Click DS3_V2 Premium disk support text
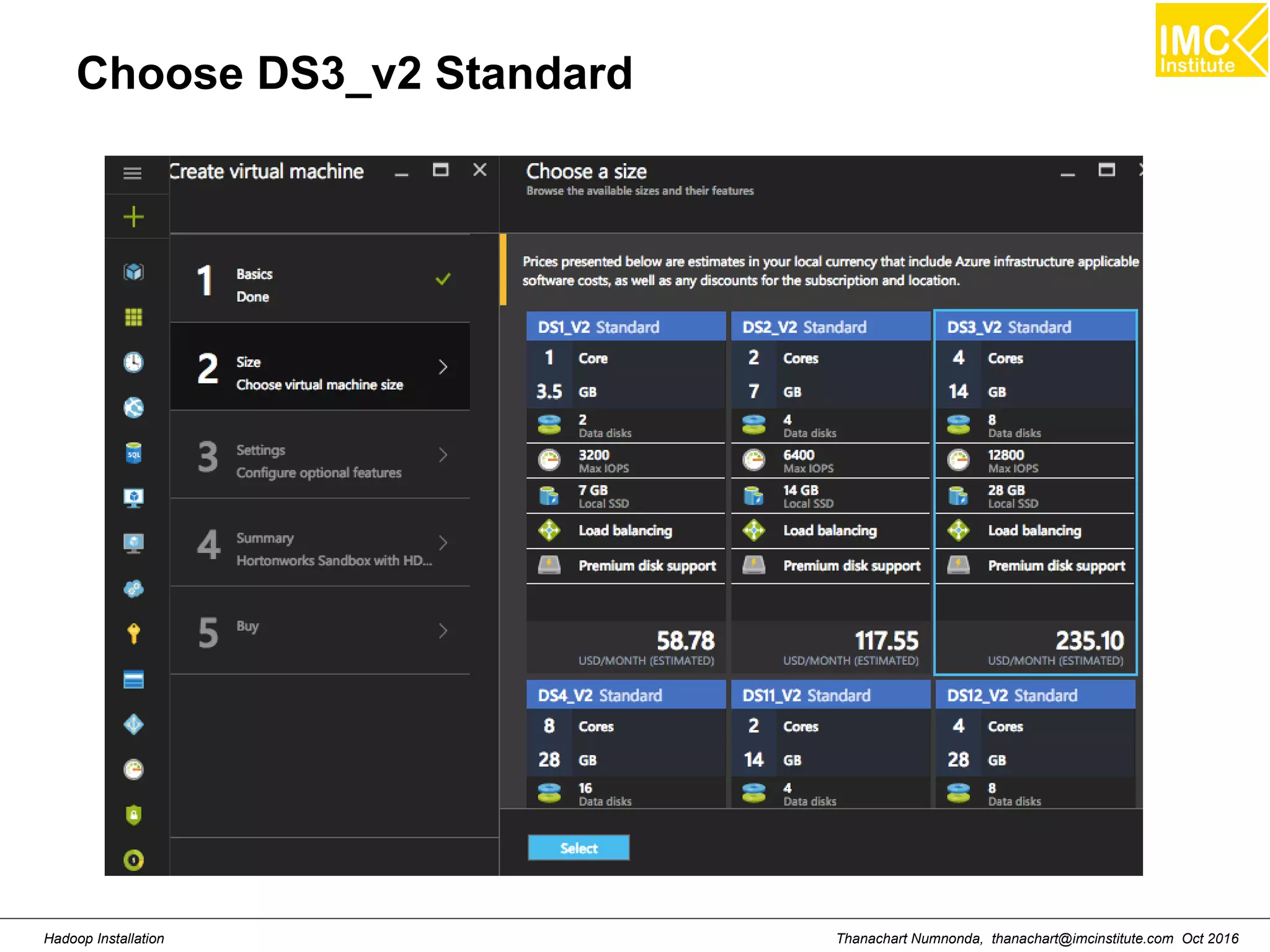The width and height of the screenshot is (1270, 952). [1056, 566]
